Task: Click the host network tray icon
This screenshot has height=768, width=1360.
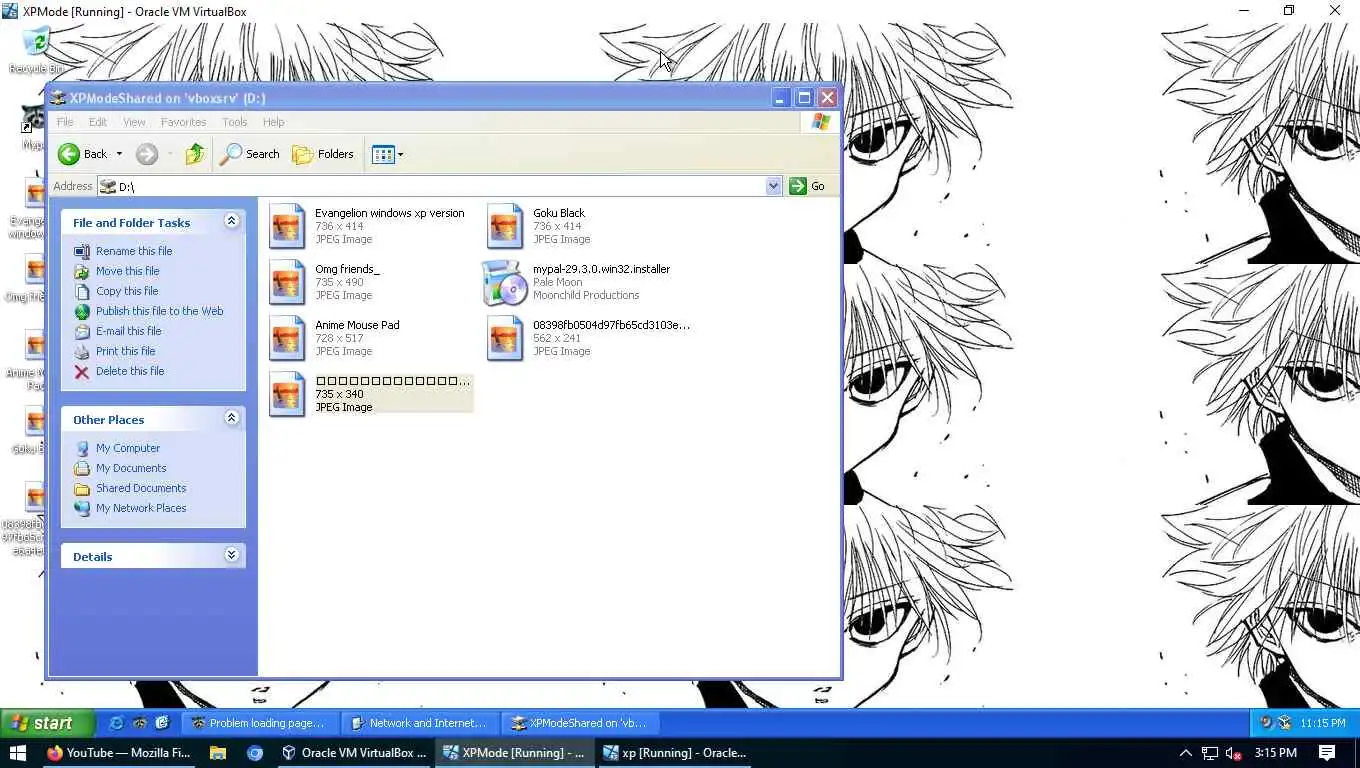Action: [x=1210, y=753]
